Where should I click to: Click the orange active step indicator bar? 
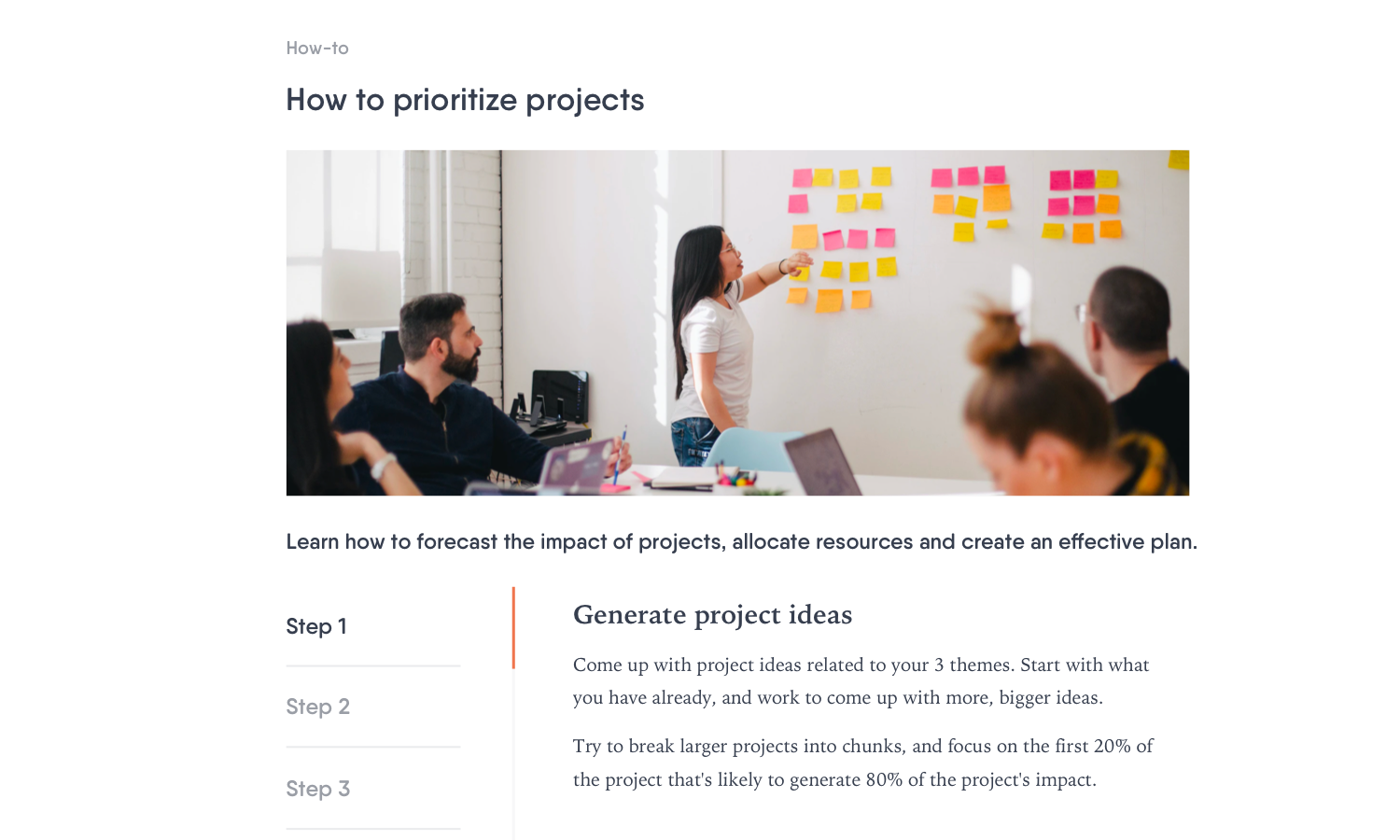tap(513, 627)
